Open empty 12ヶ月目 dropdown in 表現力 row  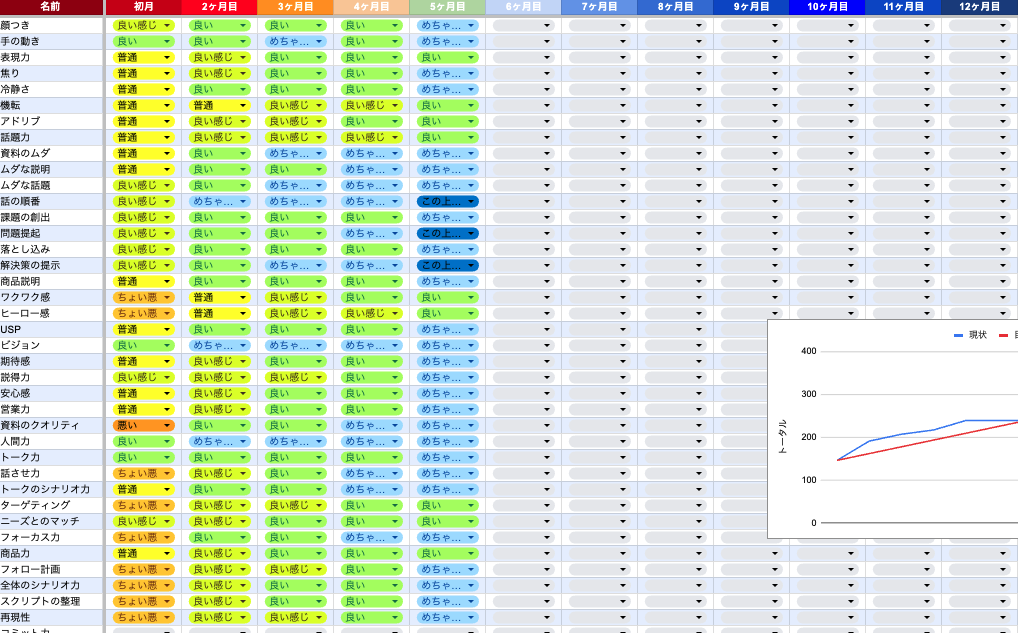pyautogui.click(x=1003, y=57)
